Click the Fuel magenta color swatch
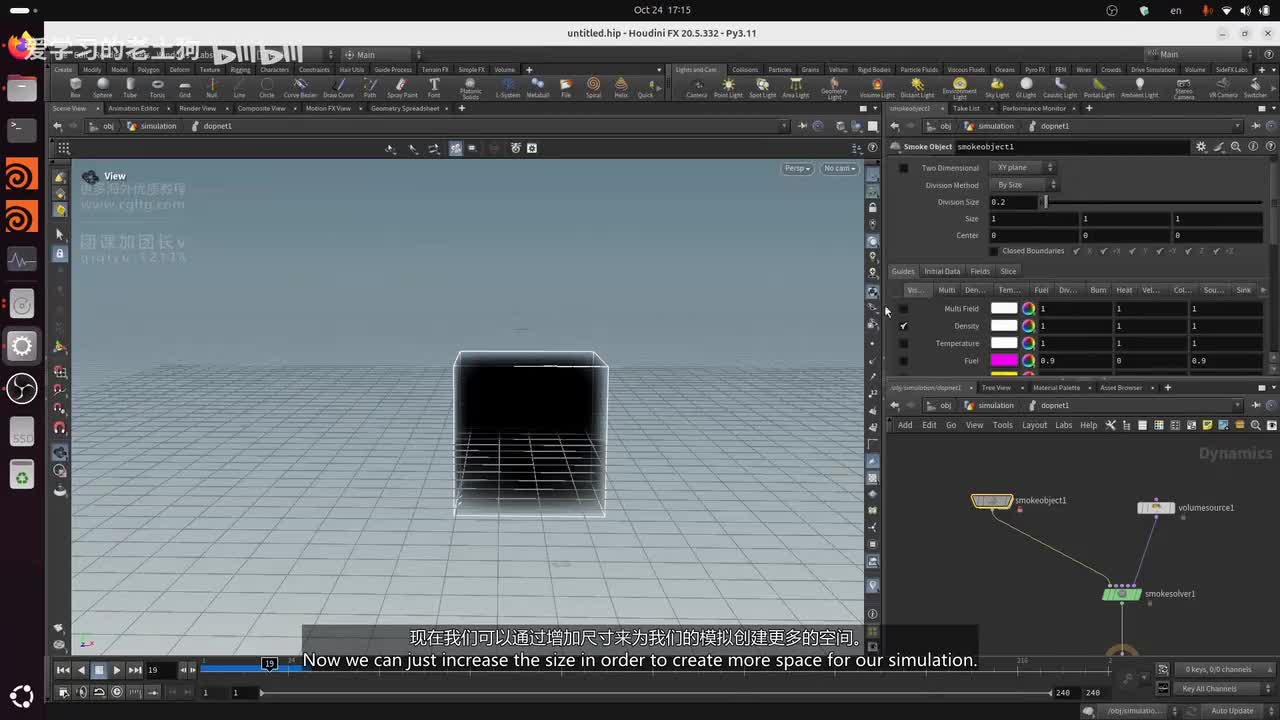The image size is (1280, 720). click(1003, 360)
